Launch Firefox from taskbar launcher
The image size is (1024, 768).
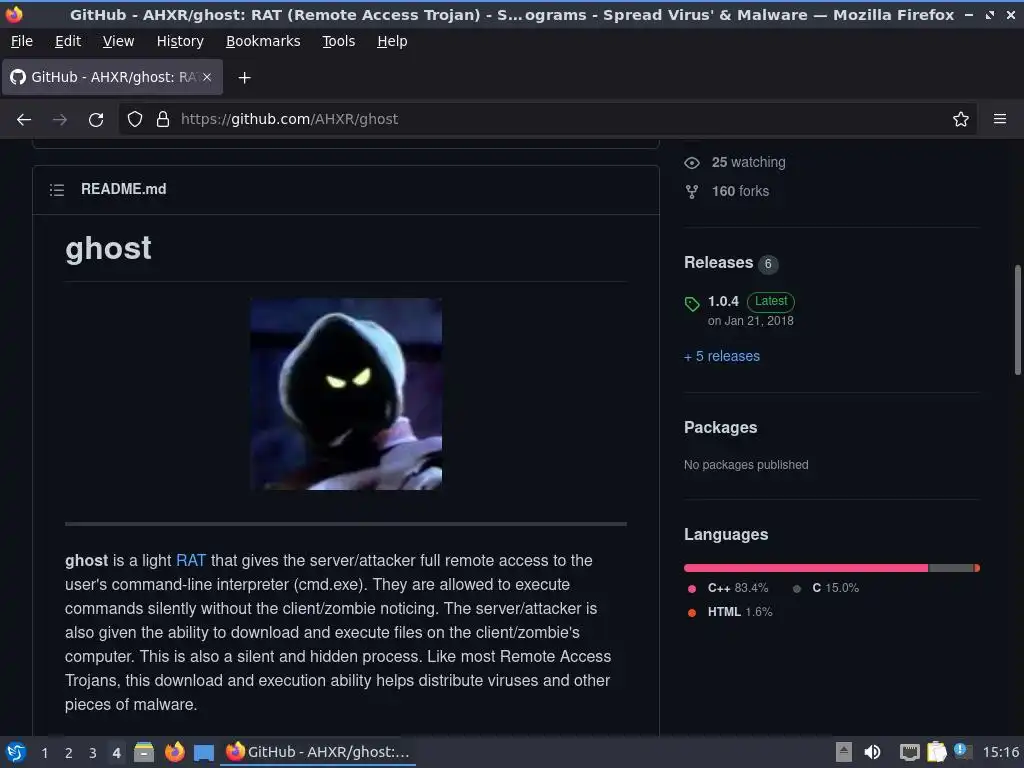pos(174,752)
